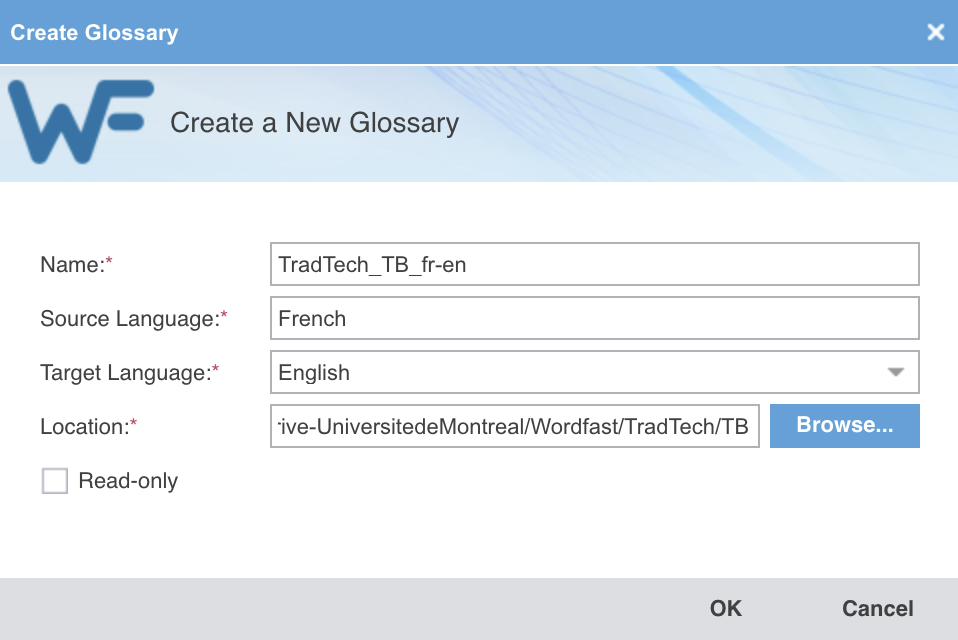Click the "Create a New Glossary" heading
Image resolution: width=958 pixels, height=640 pixels.
314,123
